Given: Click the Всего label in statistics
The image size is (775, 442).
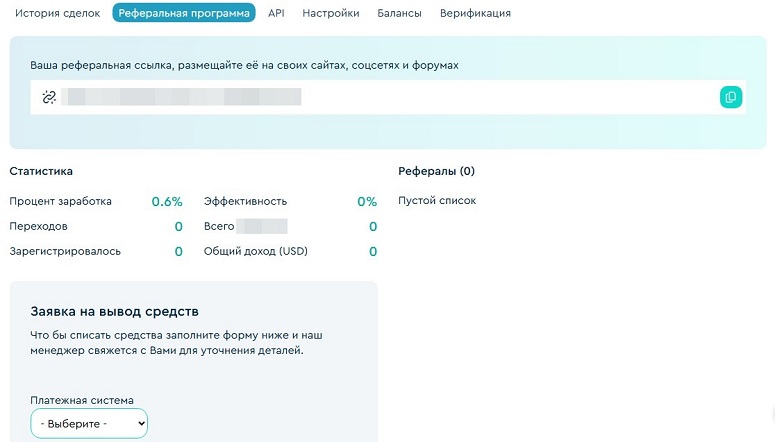Looking at the screenshot, I should tap(219, 226).
